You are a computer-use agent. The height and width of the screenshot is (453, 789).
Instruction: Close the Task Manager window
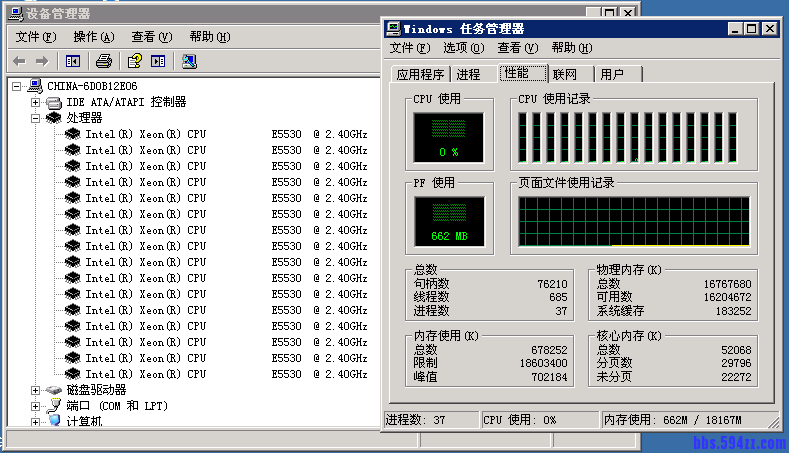769,29
